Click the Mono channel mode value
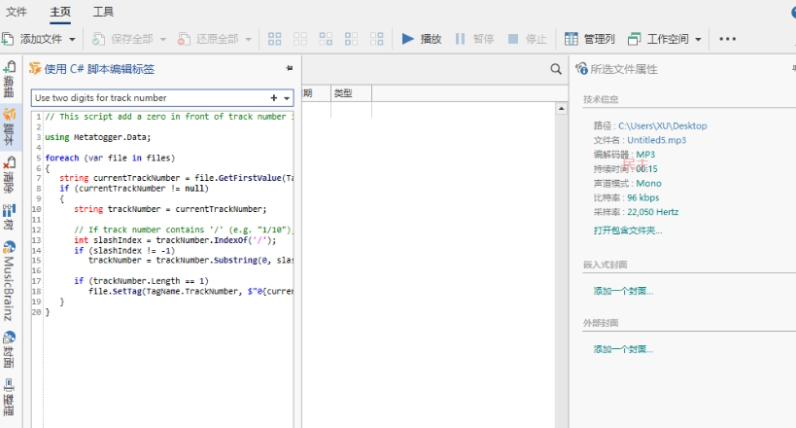The image size is (796, 428). 649,183
